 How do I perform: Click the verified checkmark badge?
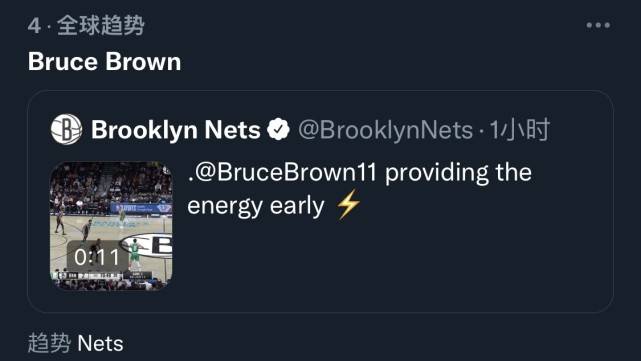click(278, 130)
